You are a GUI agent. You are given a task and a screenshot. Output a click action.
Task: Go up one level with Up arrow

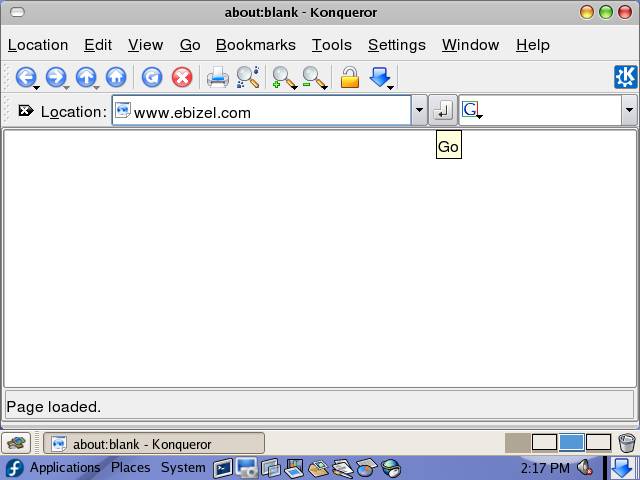(x=86, y=77)
